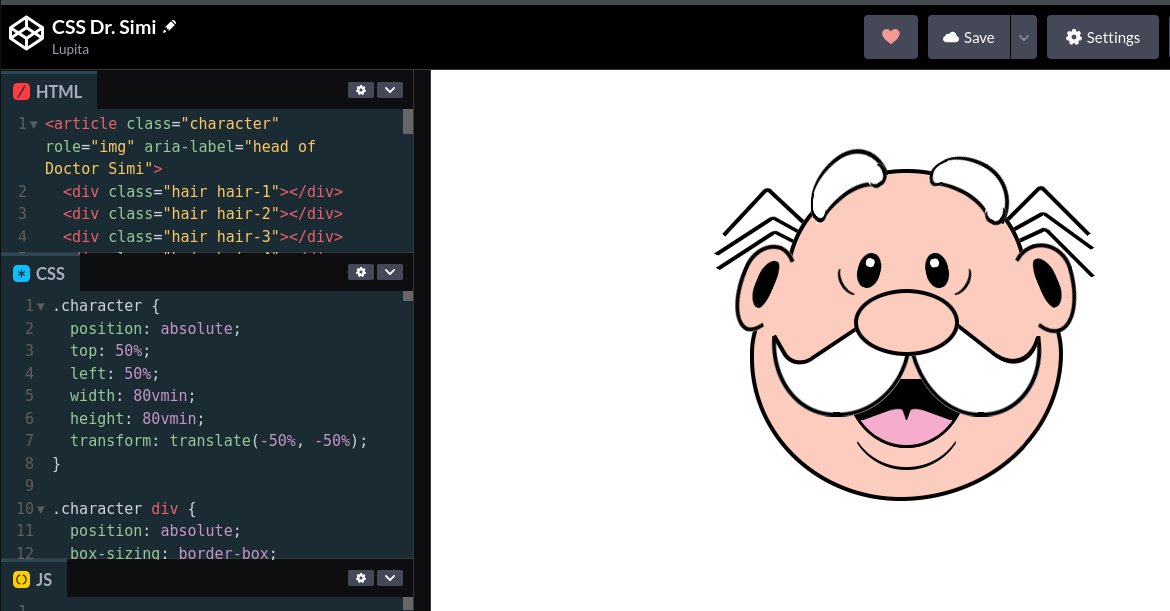This screenshot has height=611, width=1170.
Task: Edit pen title with pencil icon
Action: coord(170,27)
